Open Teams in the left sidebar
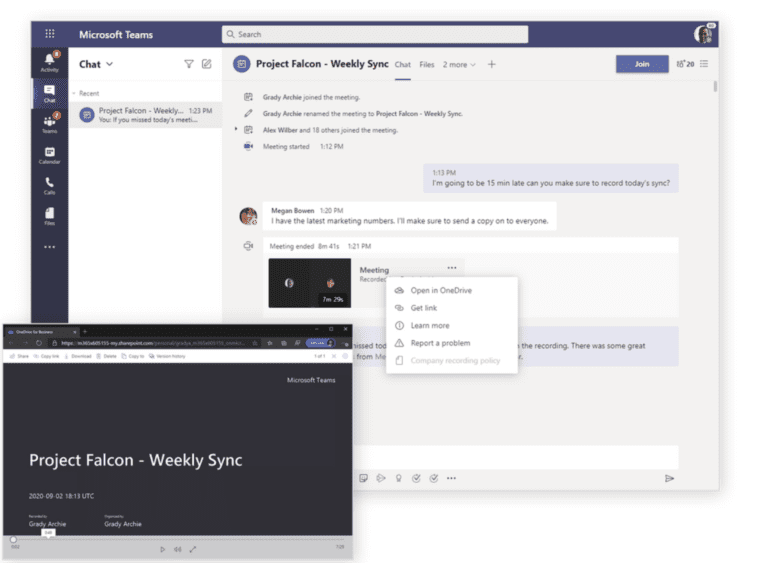 49,123
